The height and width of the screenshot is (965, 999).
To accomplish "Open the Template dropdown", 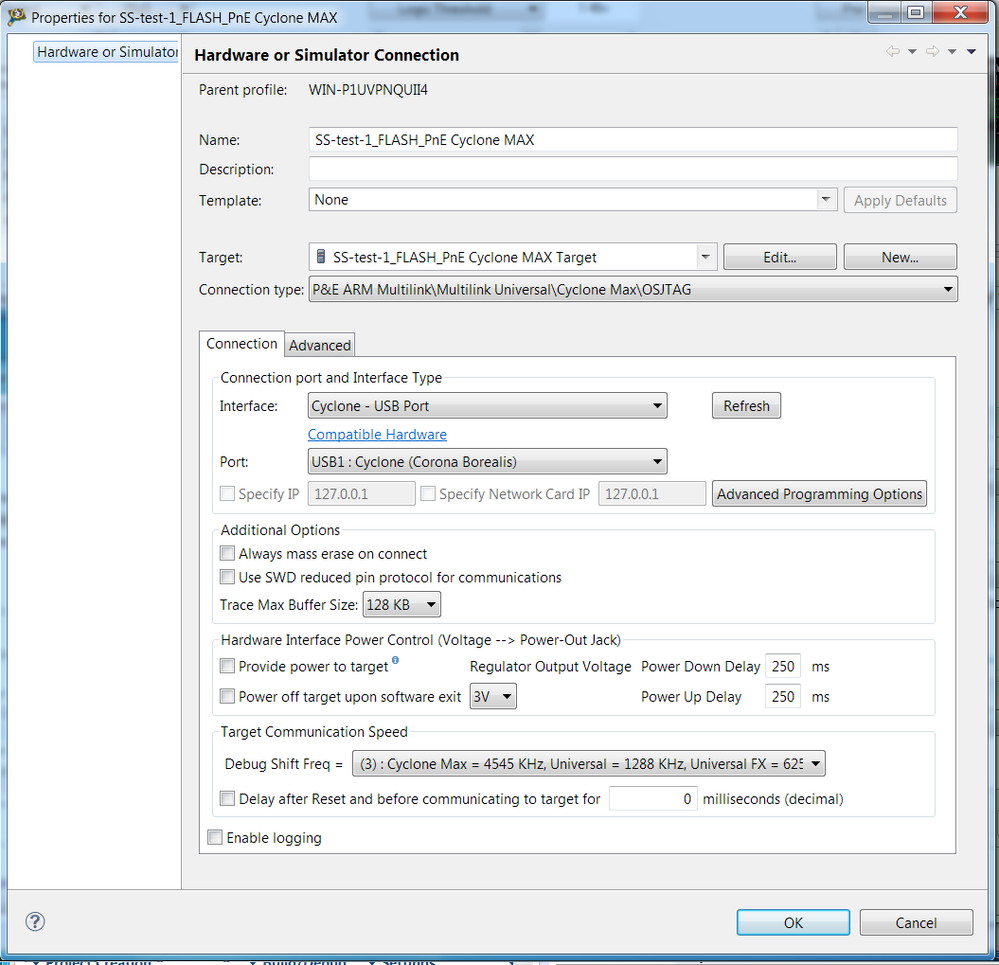I will click(573, 199).
